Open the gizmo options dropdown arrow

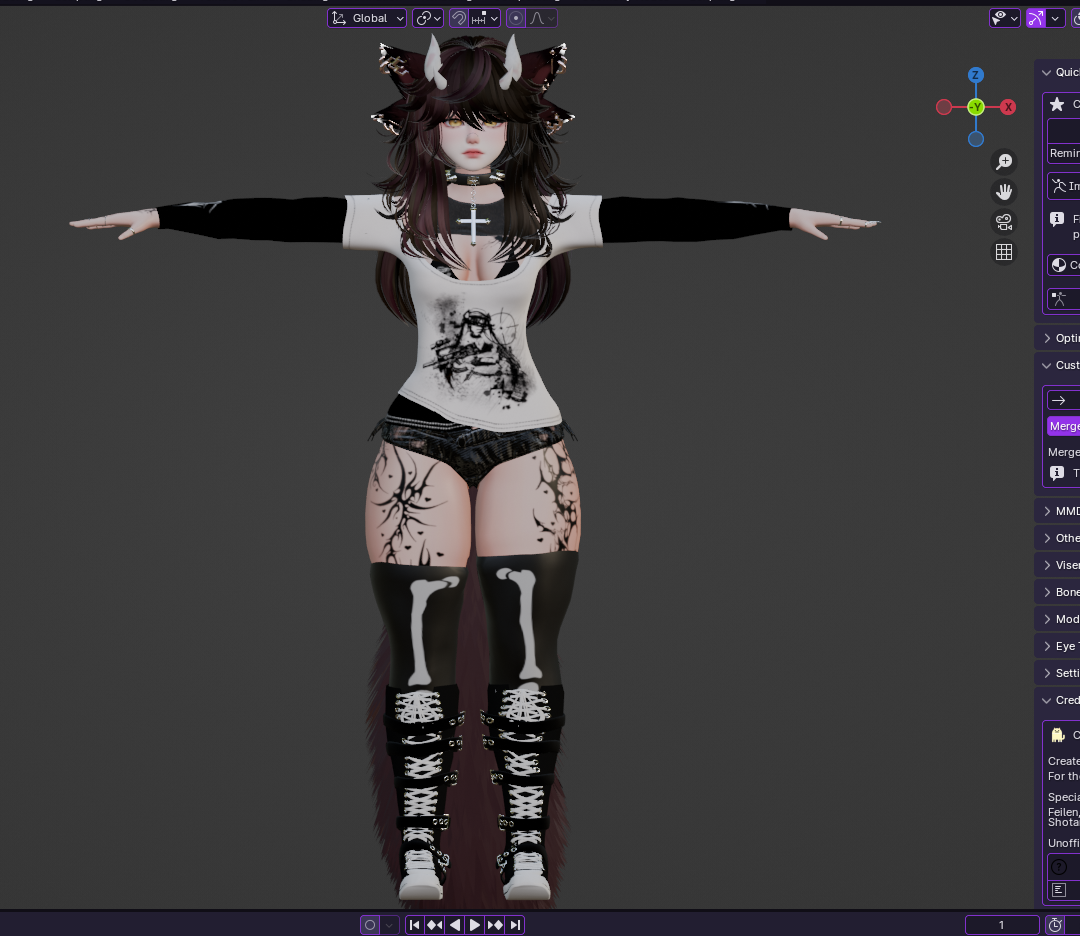point(1055,18)
